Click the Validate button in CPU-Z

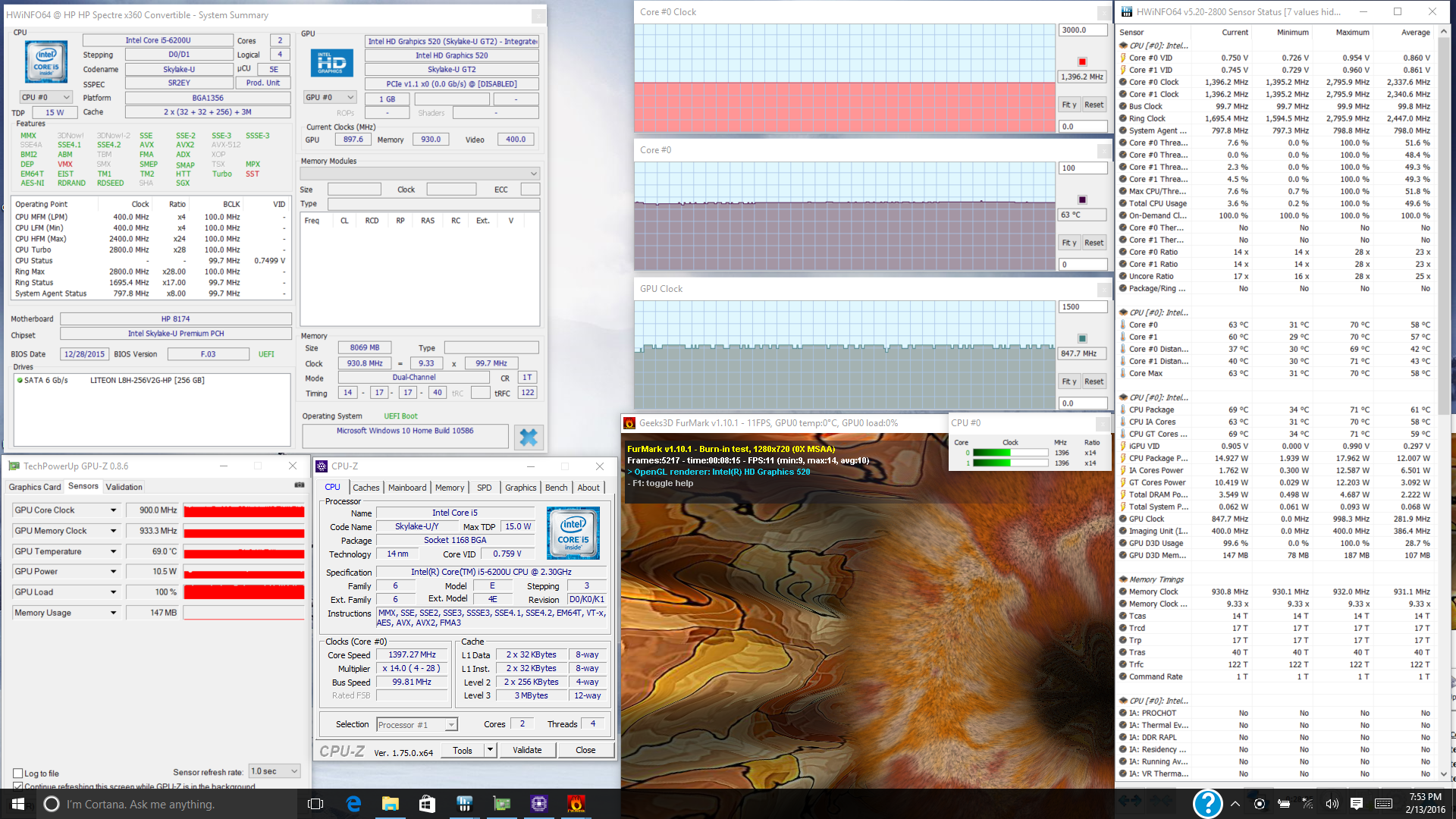tap(527, 750)
